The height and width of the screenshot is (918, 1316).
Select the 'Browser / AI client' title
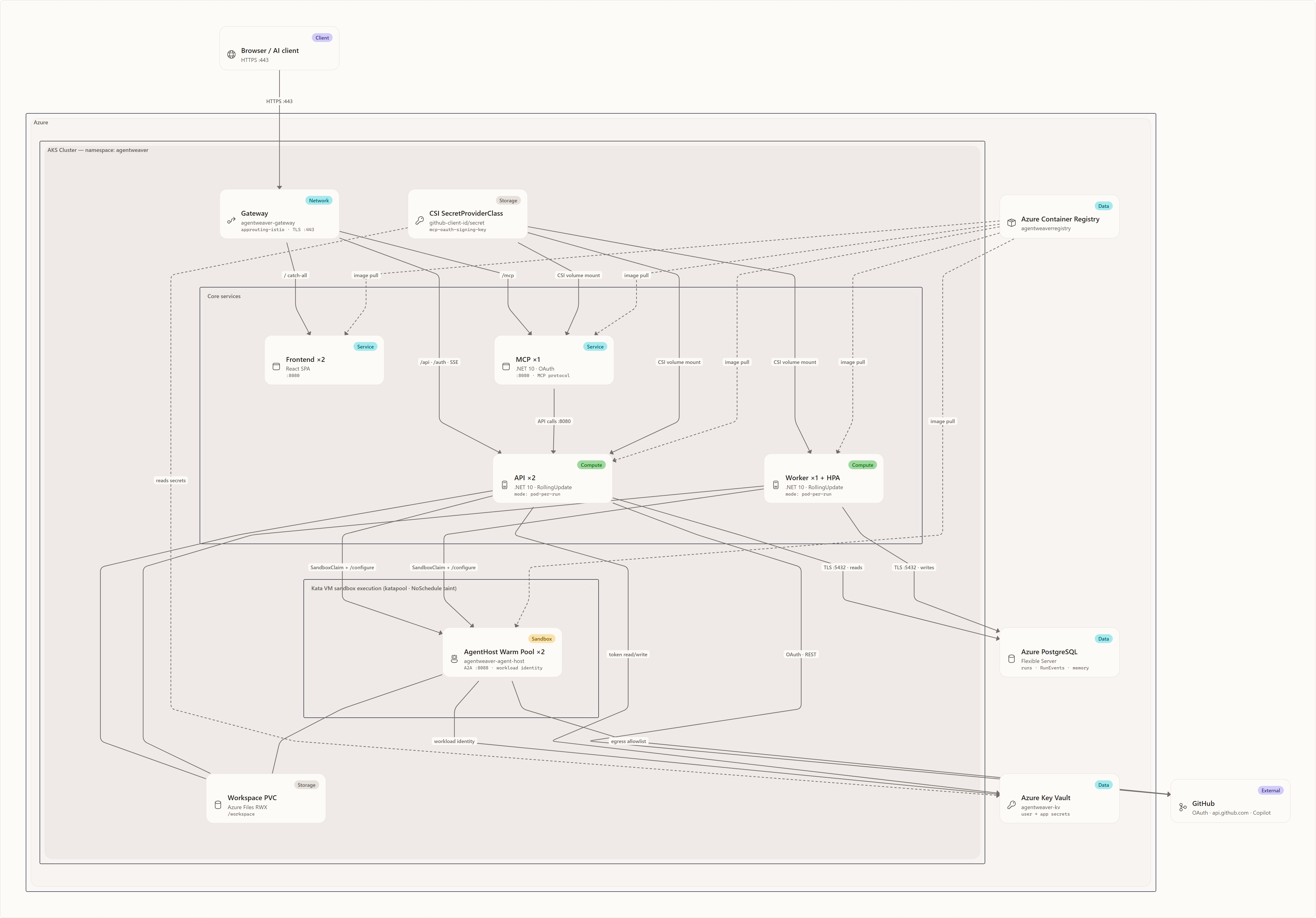click(270, 50)
